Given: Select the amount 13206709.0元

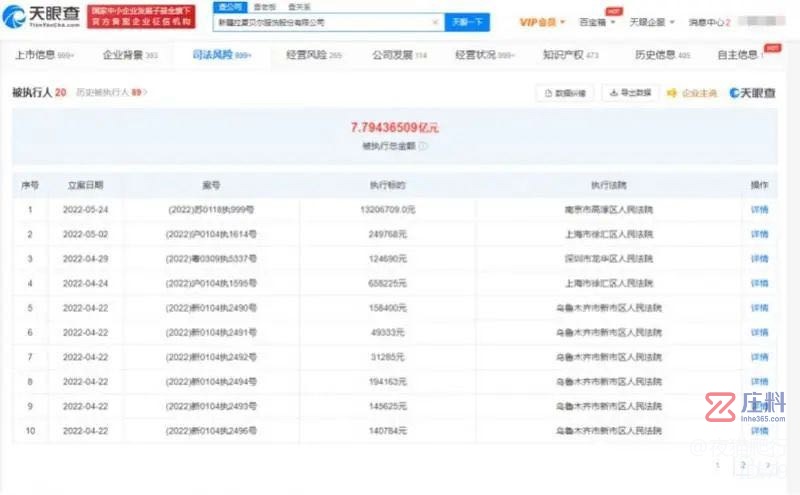Looking at the screenshot, I should click(x=388, y=210).
